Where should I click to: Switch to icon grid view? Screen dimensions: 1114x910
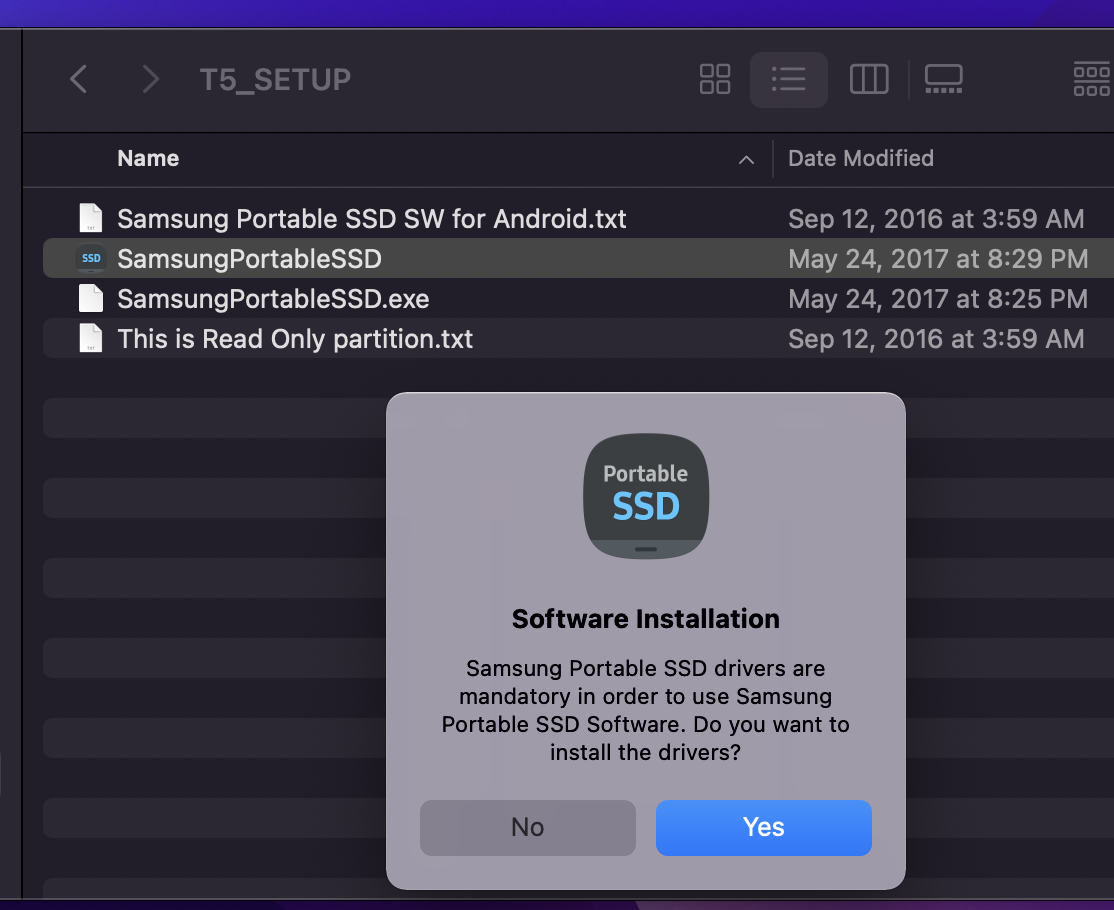715,79
